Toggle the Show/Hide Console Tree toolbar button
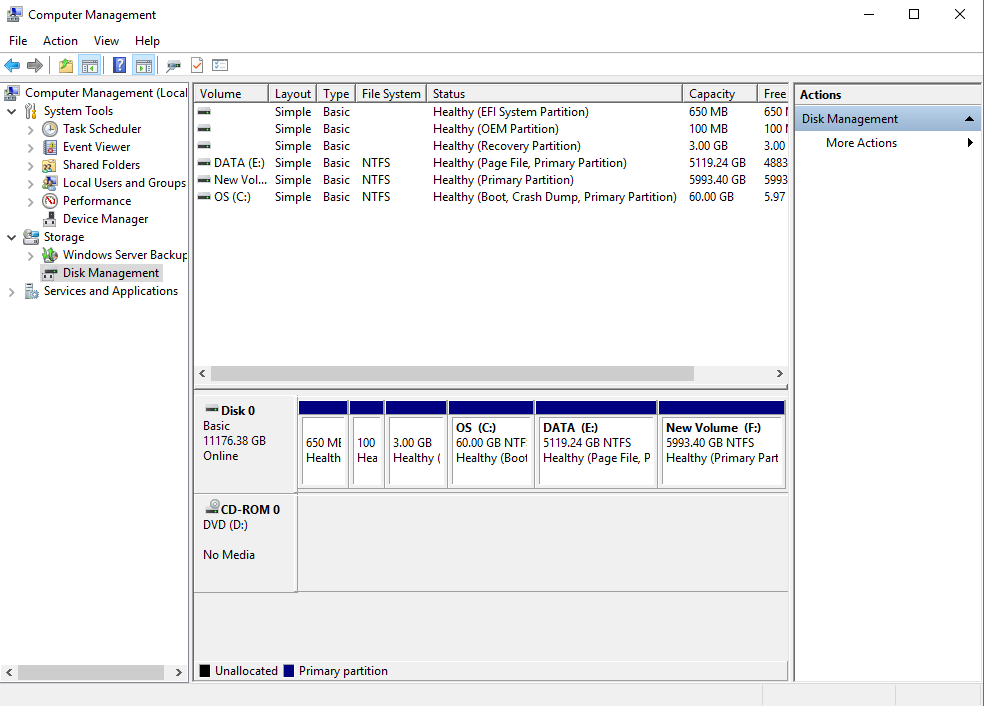Screen dimensions: 984x706 tap(90, 65)
